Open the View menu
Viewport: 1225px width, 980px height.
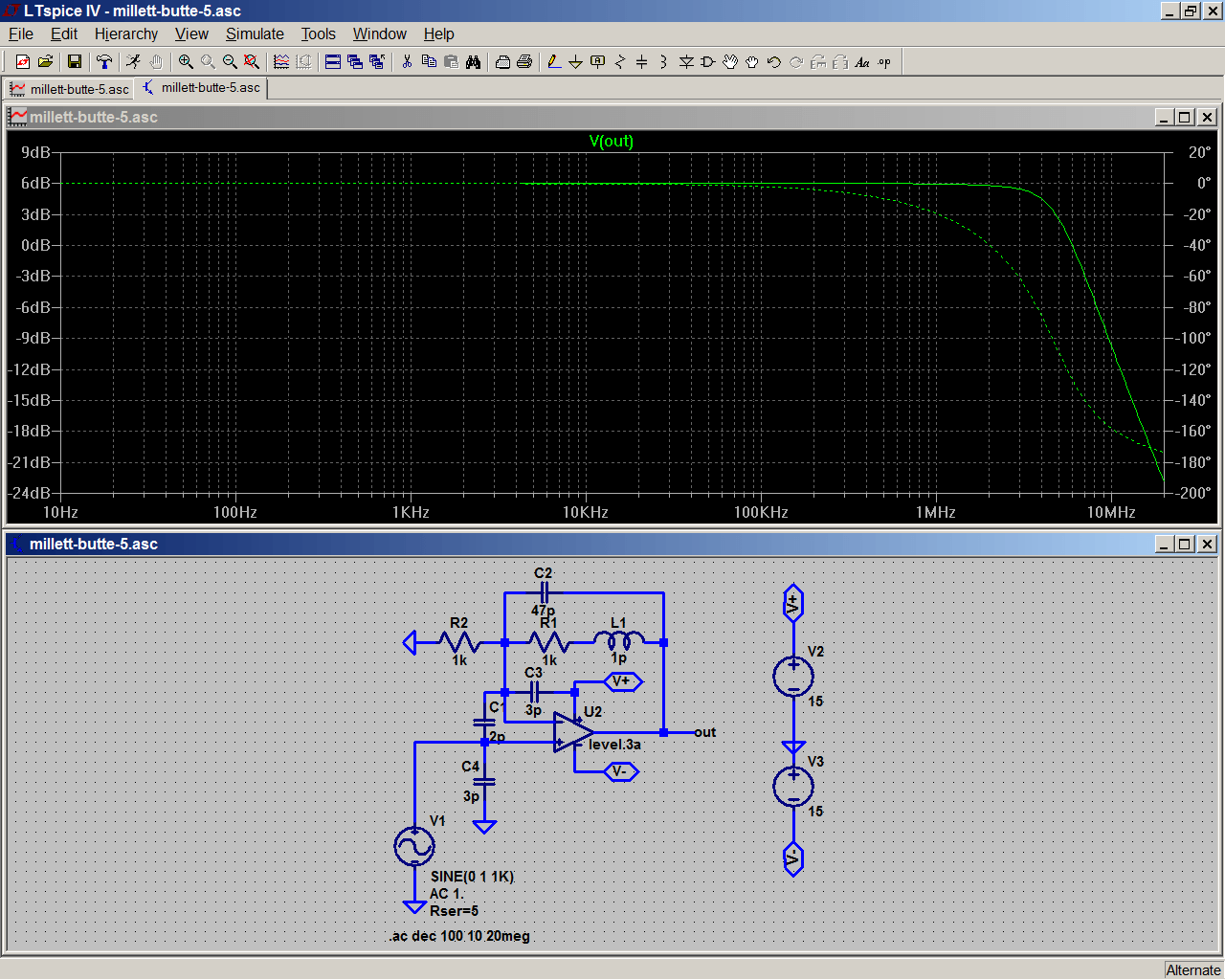[191, 33]
